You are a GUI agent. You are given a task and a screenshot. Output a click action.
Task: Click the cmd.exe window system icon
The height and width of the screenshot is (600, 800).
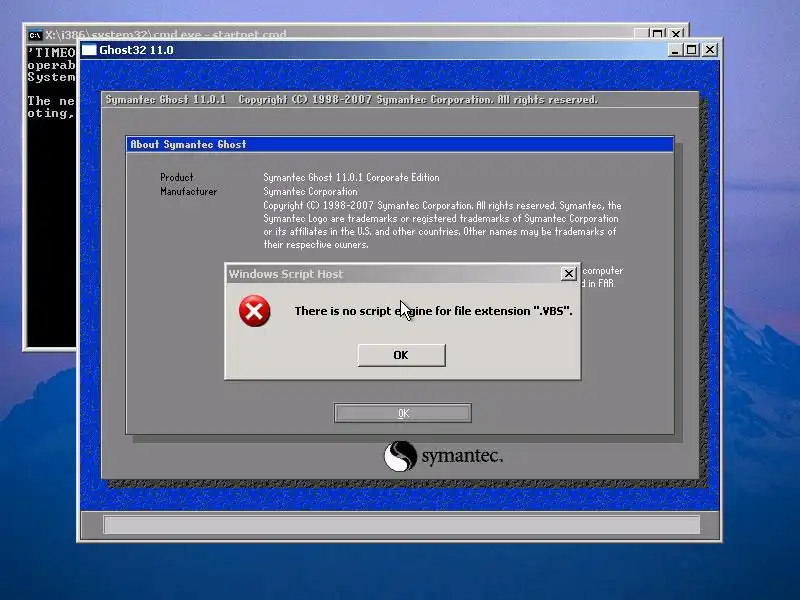pos(35,35)
